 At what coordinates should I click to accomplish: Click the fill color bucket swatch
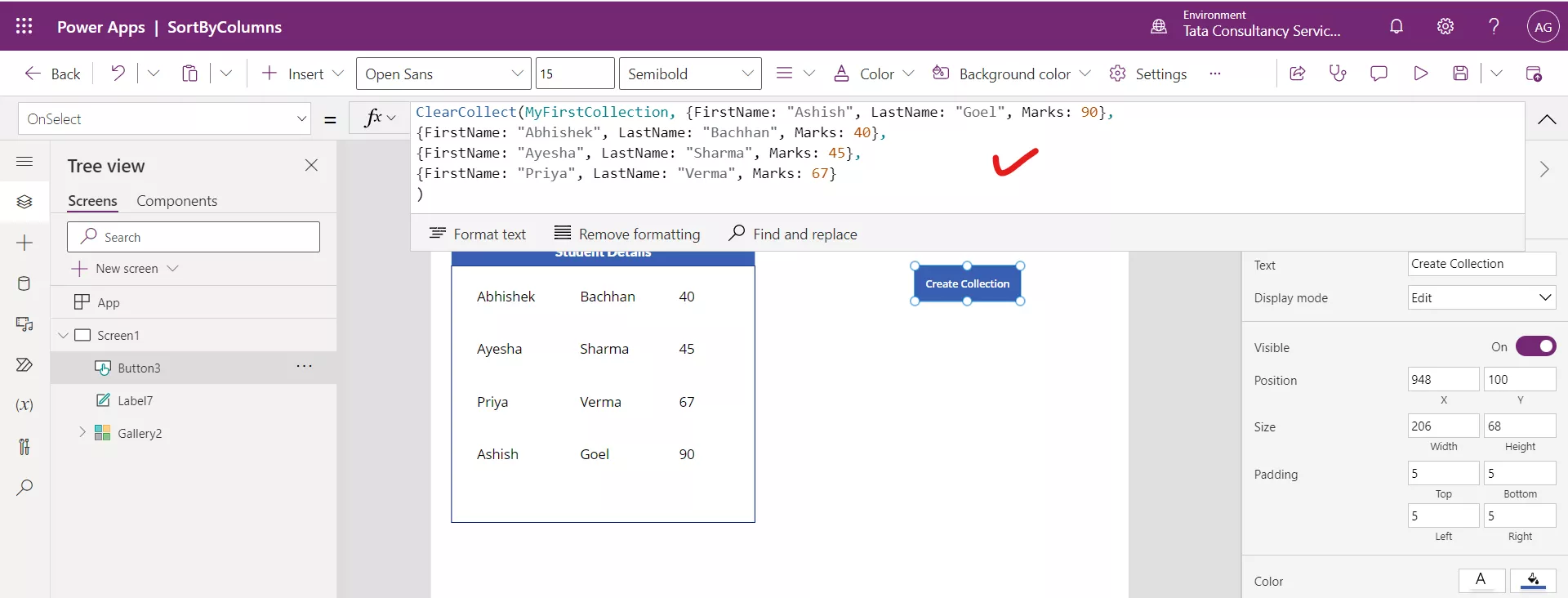[1533, 580]
